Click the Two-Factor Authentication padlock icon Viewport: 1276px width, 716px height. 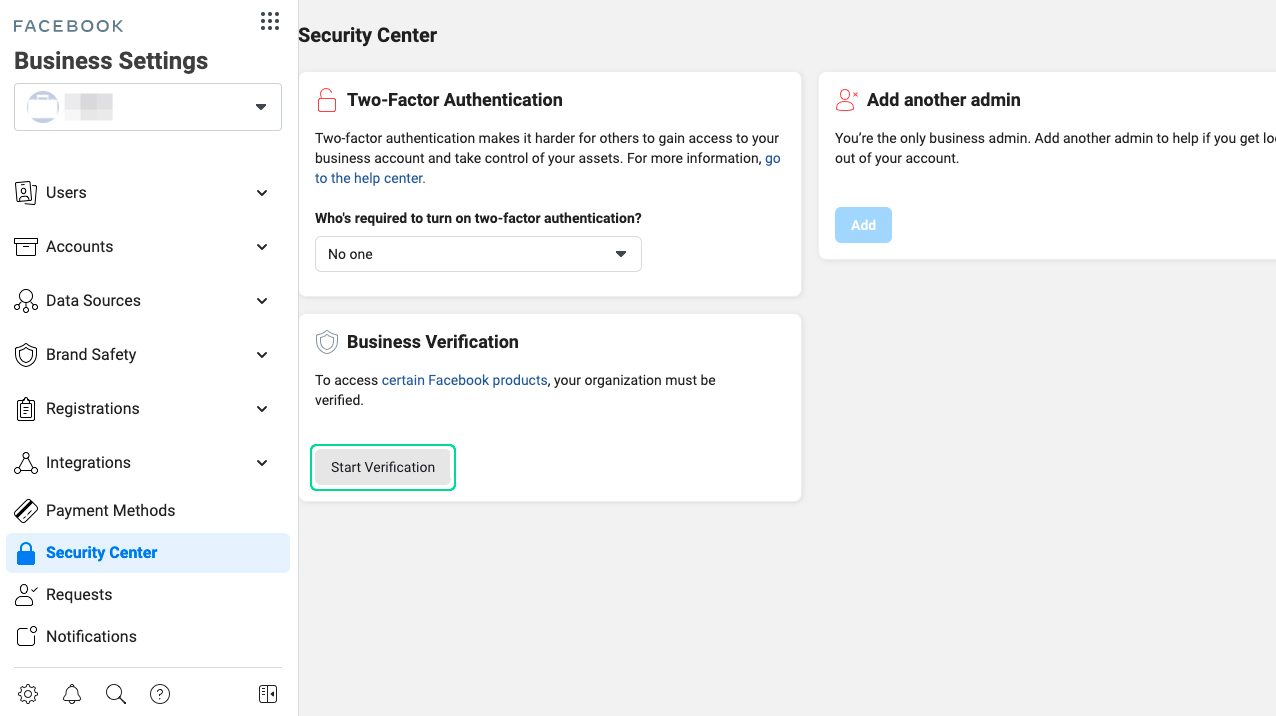click(x=327, y=100)
